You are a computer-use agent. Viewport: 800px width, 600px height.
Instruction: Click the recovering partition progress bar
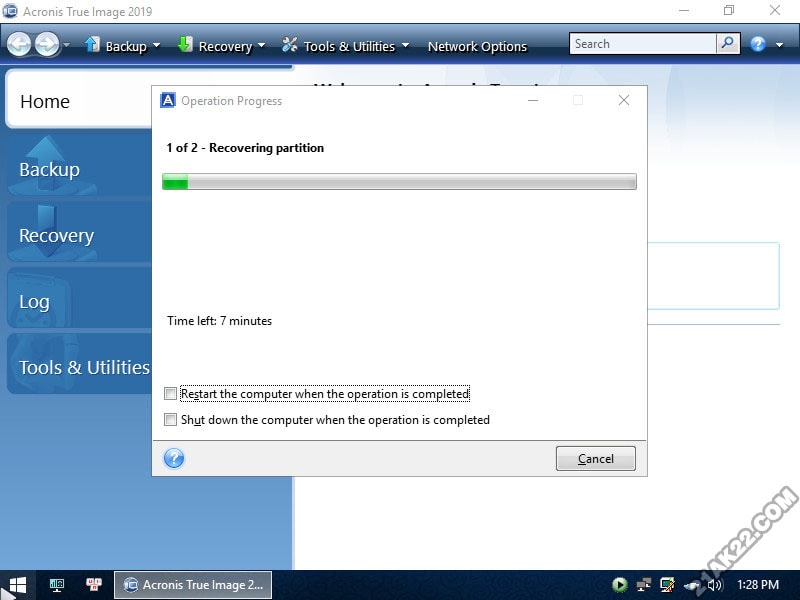point(399,182)
